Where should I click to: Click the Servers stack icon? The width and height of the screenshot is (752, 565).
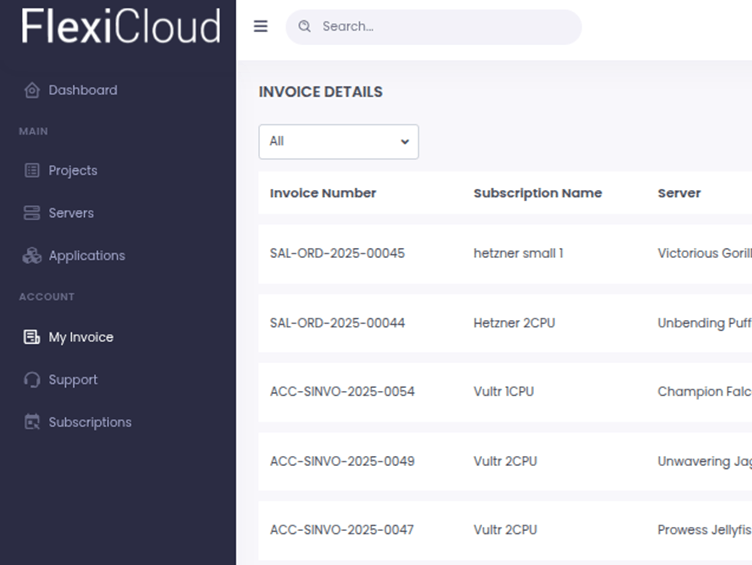point(31,213)
